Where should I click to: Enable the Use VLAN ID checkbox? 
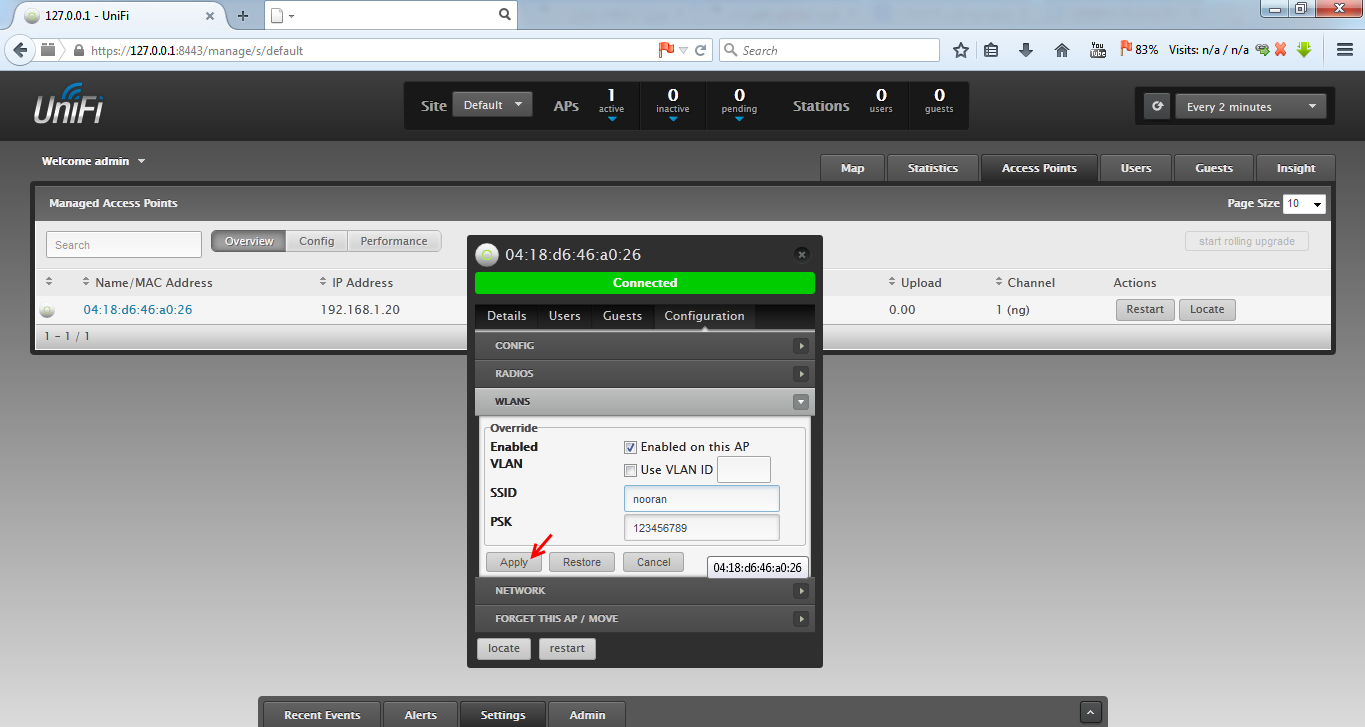pyautogui.click(x=630, y=470)
